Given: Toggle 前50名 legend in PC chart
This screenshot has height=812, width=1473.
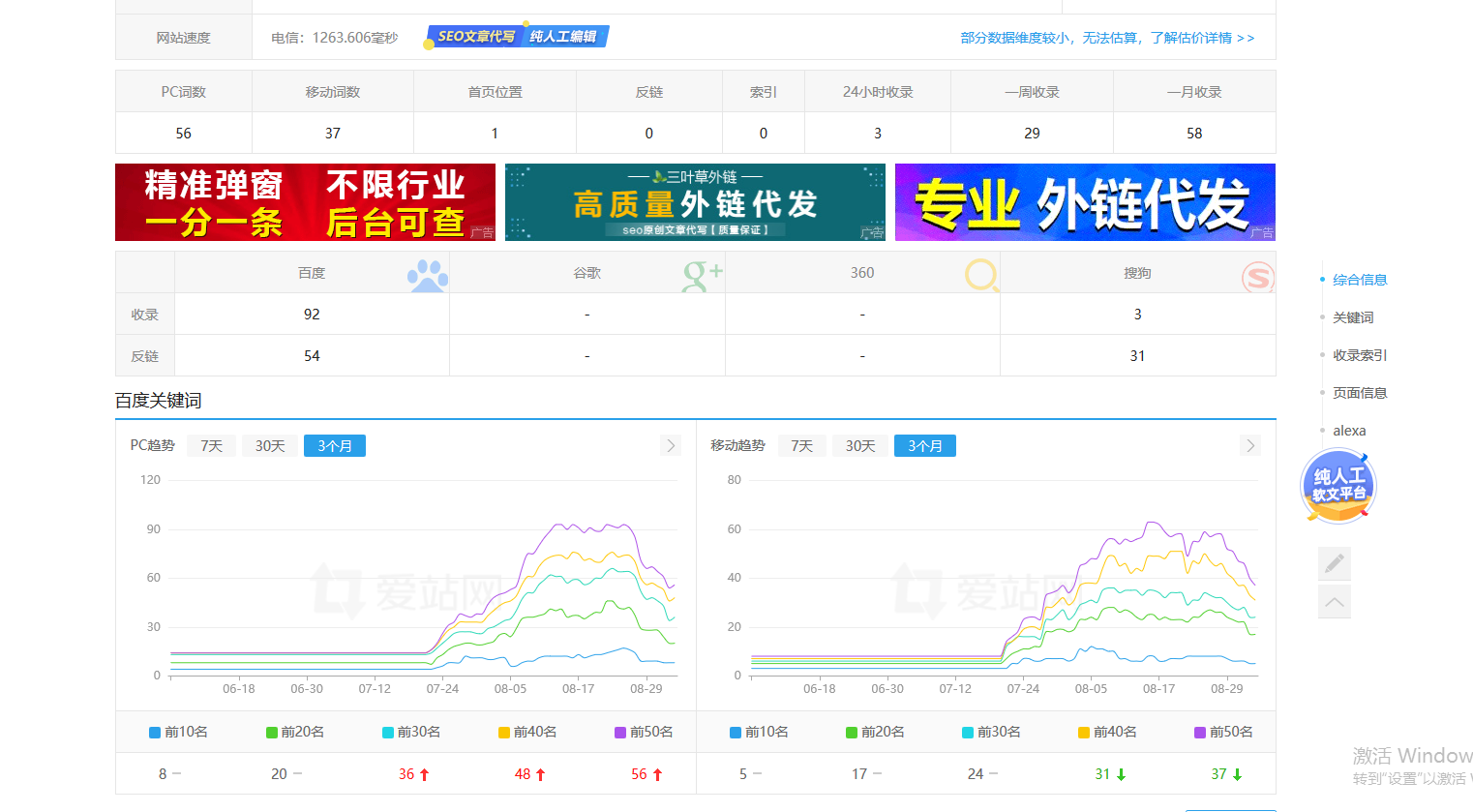Looking at the screenshot, I should (x=644, y=732).
